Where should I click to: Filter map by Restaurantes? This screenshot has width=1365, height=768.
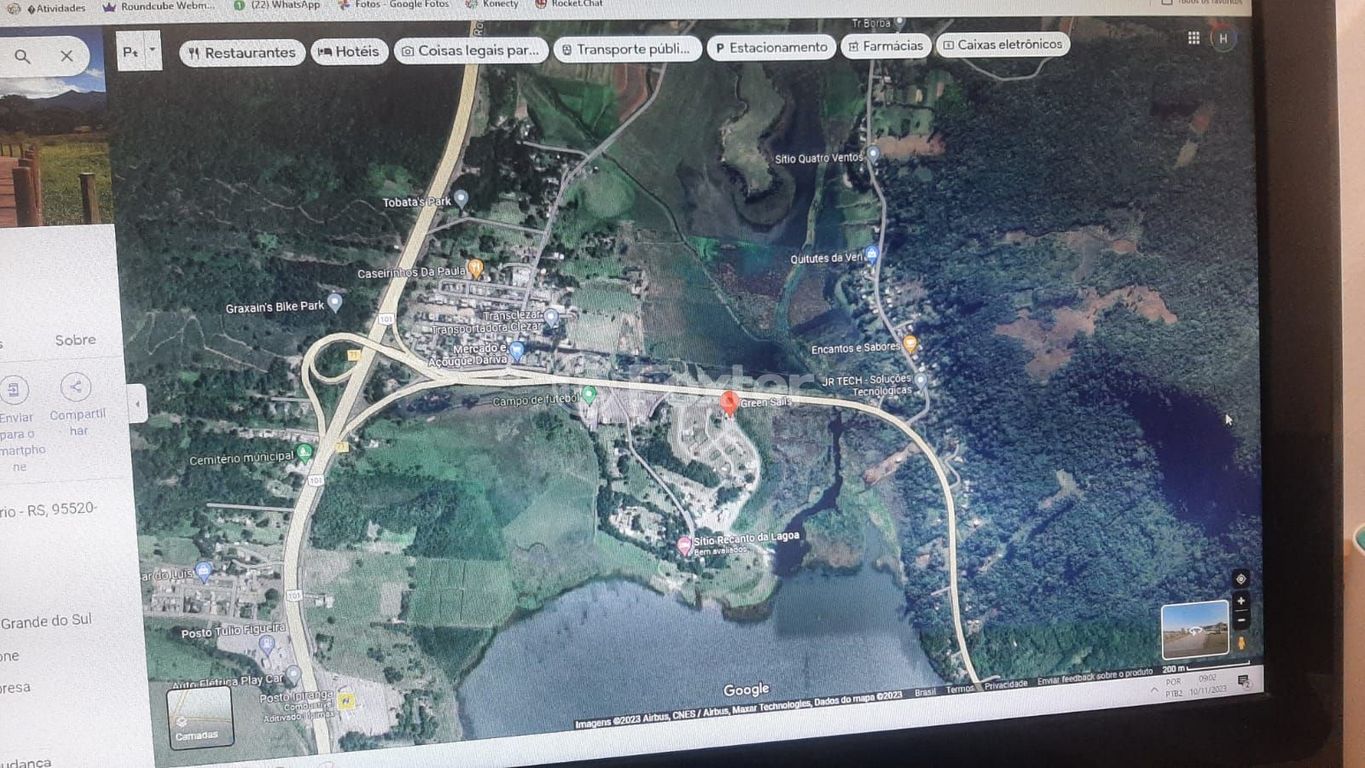(242, 53)
